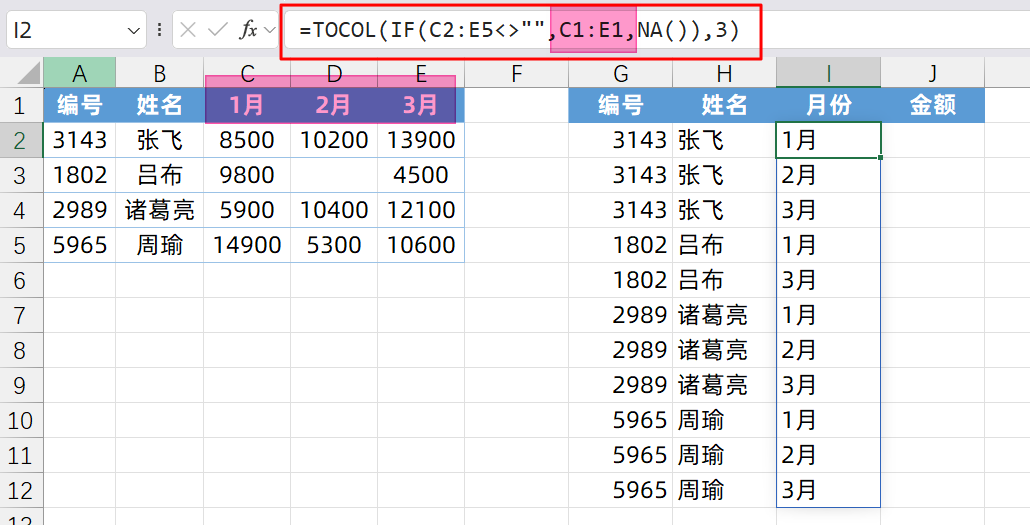Click the fill handle of cell I2
1030x525 pixels.
pos(880,158)
